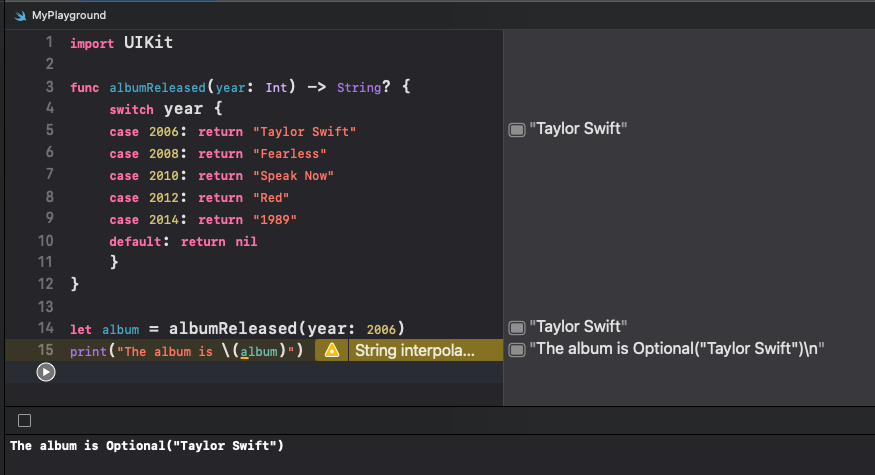Image resolution: width=875 pixels, height=475 pixels.
Task: Click the "Taylor Swift" string literal in code
Action: (x=304, y=132)
